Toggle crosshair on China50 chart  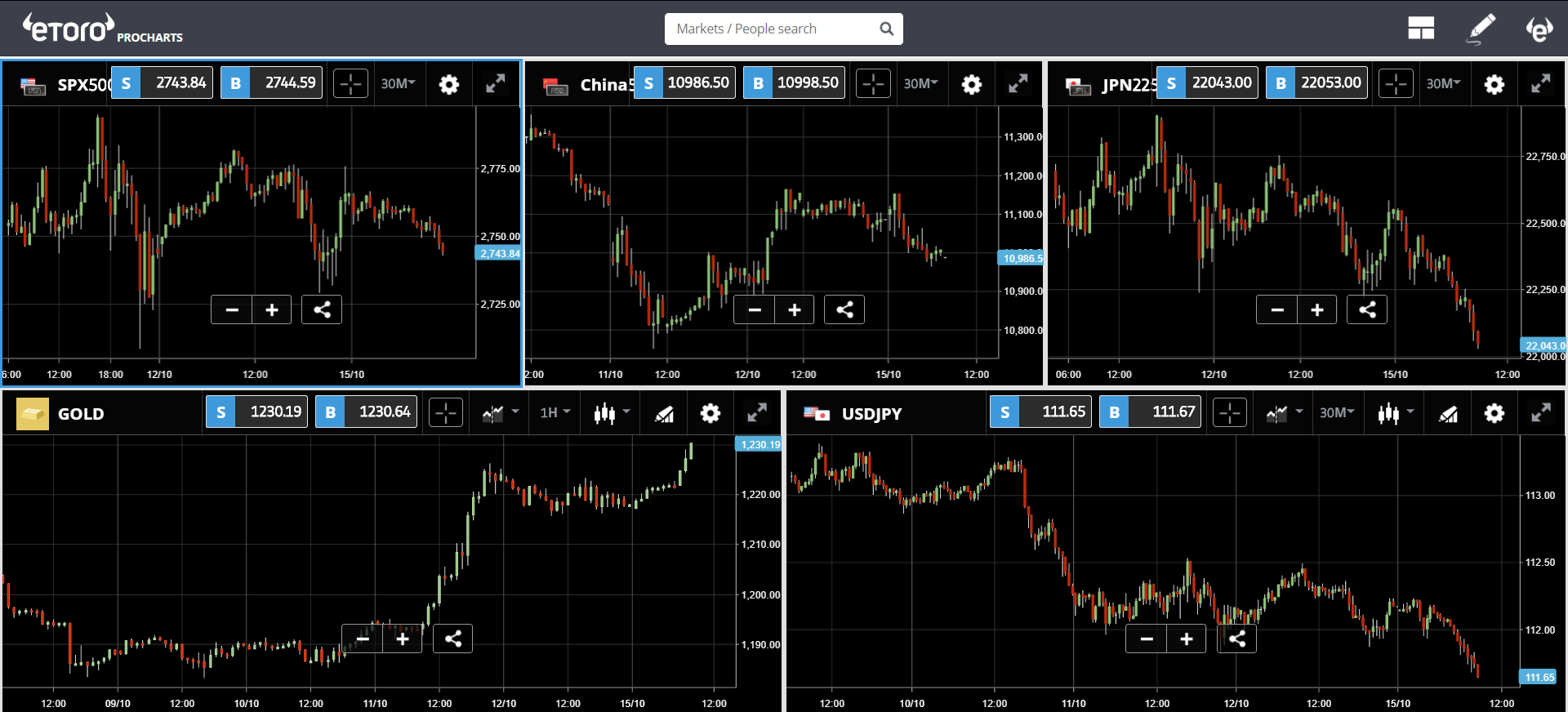click(x=873, y=83)
